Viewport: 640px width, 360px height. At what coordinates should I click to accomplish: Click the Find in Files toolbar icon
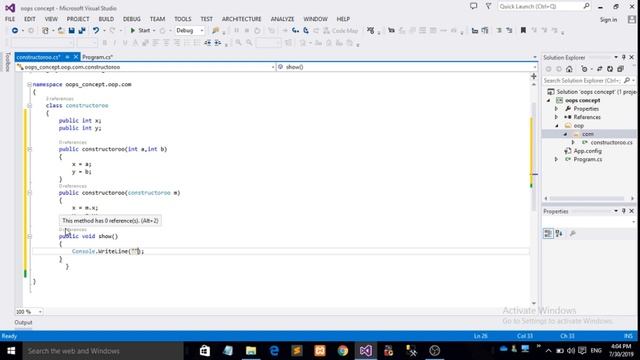point(215,31)
